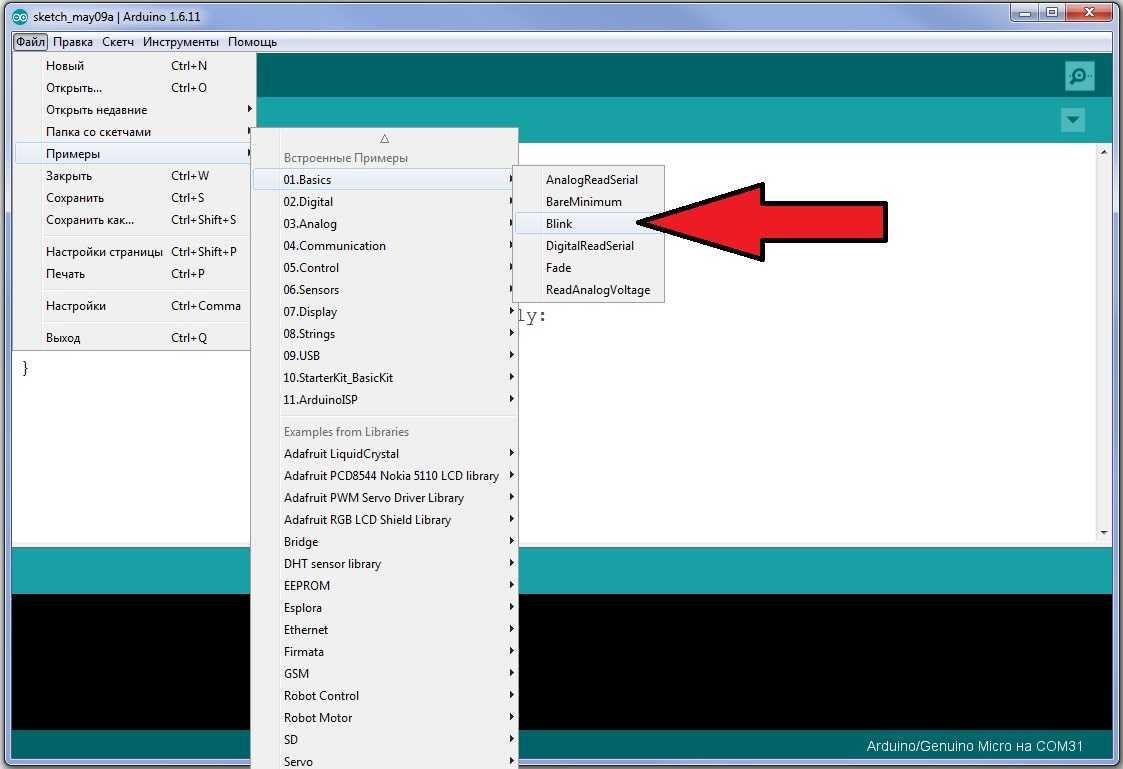Image resolution: width=1123 pixels, height=769 pixels.
Task: Open the Правка menu
Action: pyautogui.click(x=73, y=42)
